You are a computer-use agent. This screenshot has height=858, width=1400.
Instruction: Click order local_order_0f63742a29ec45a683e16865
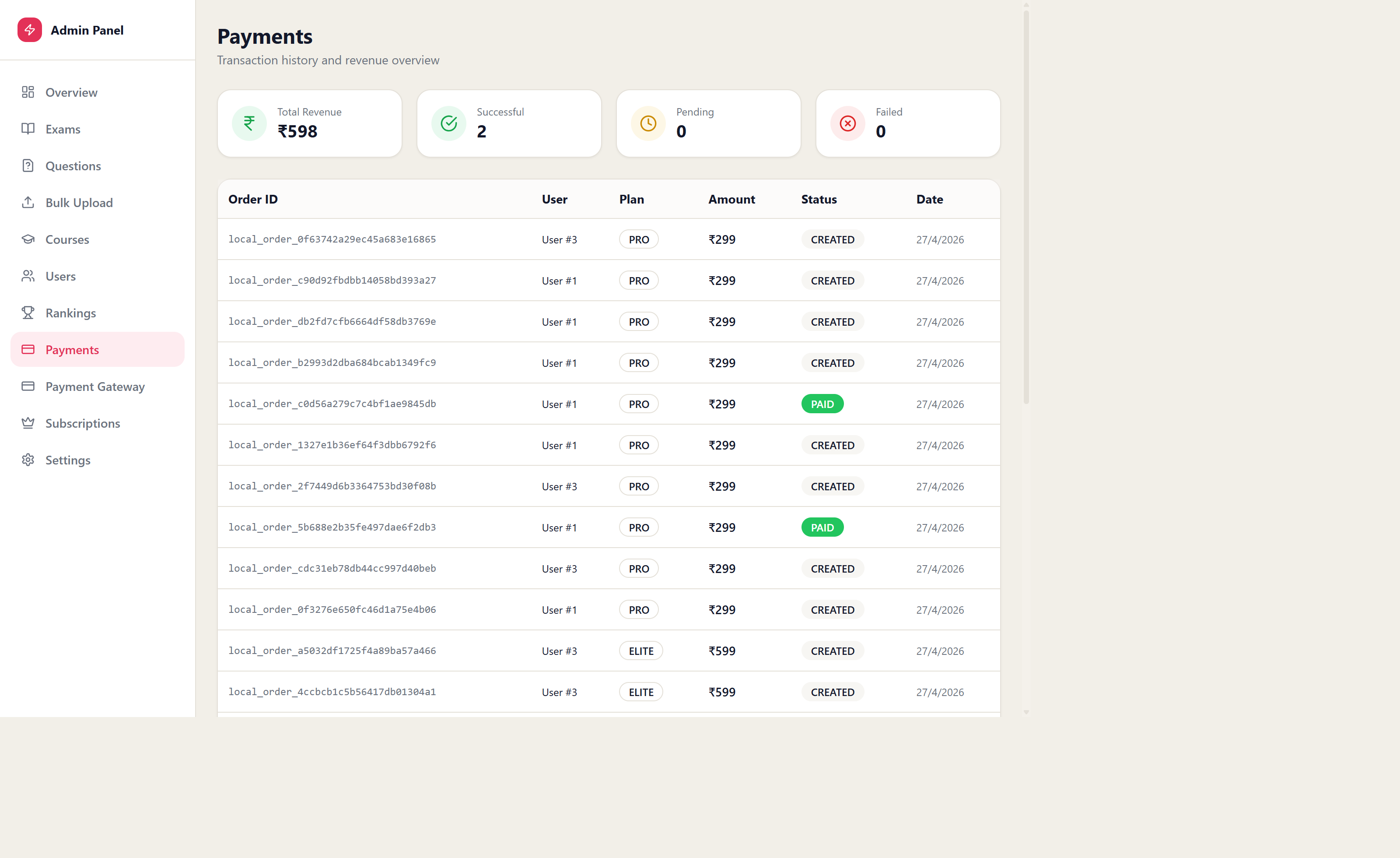click(332, 239)
